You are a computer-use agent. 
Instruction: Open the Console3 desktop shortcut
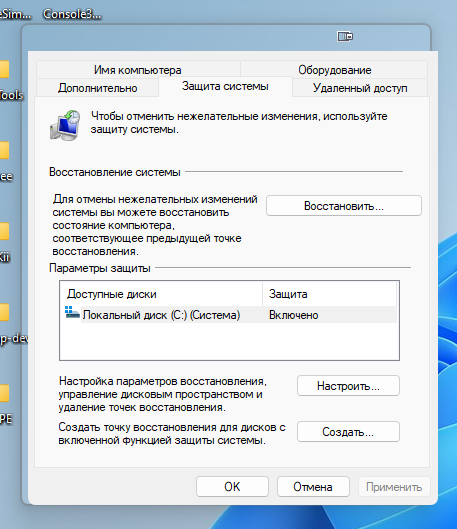pyautogui.click(x=72, y=14)
